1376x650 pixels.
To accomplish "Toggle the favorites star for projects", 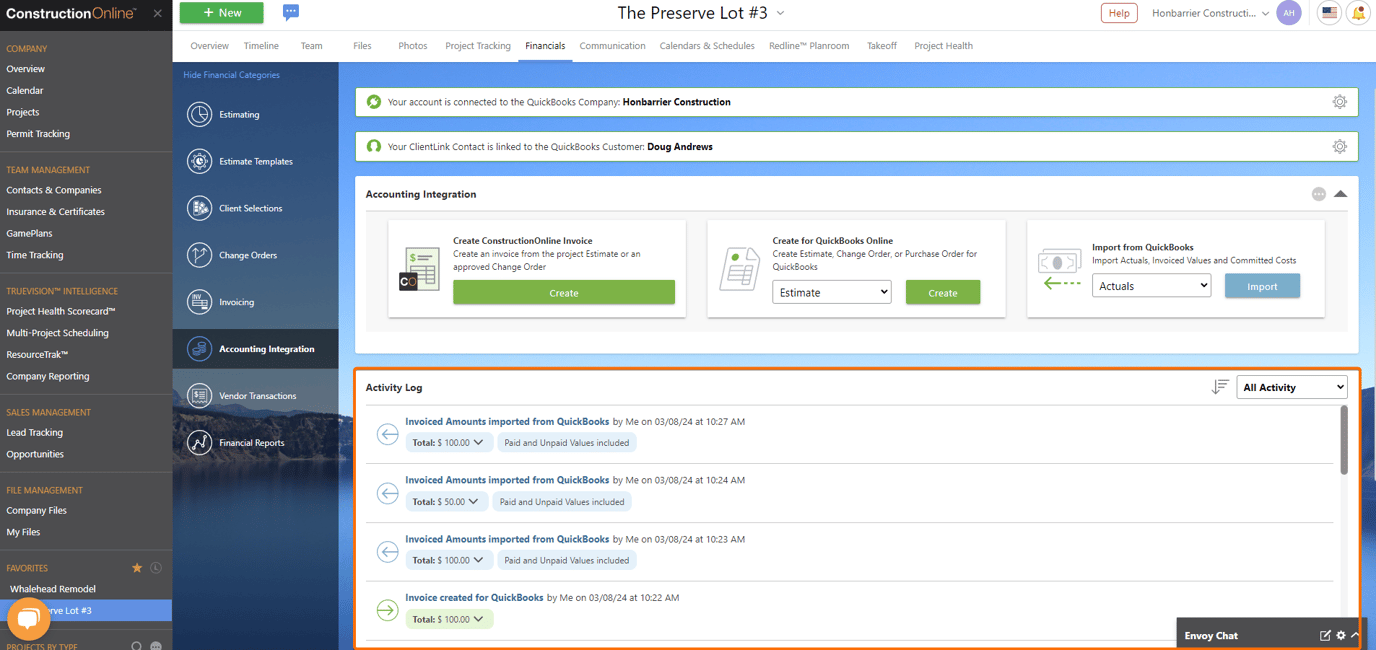I will (137, 567).
